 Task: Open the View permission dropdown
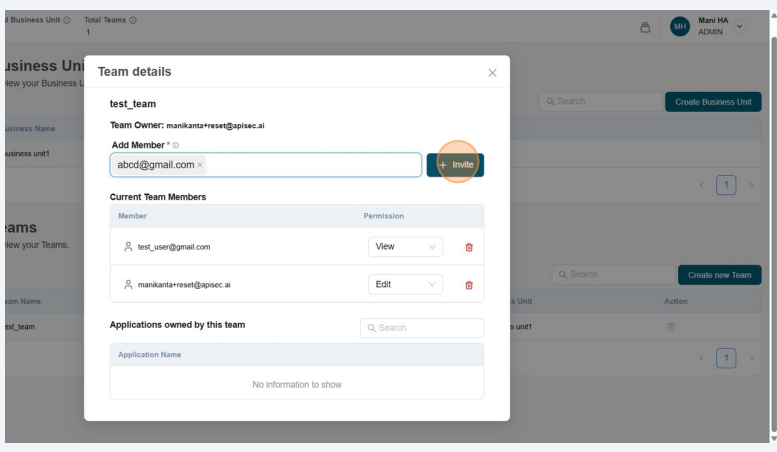coord(405,246)
